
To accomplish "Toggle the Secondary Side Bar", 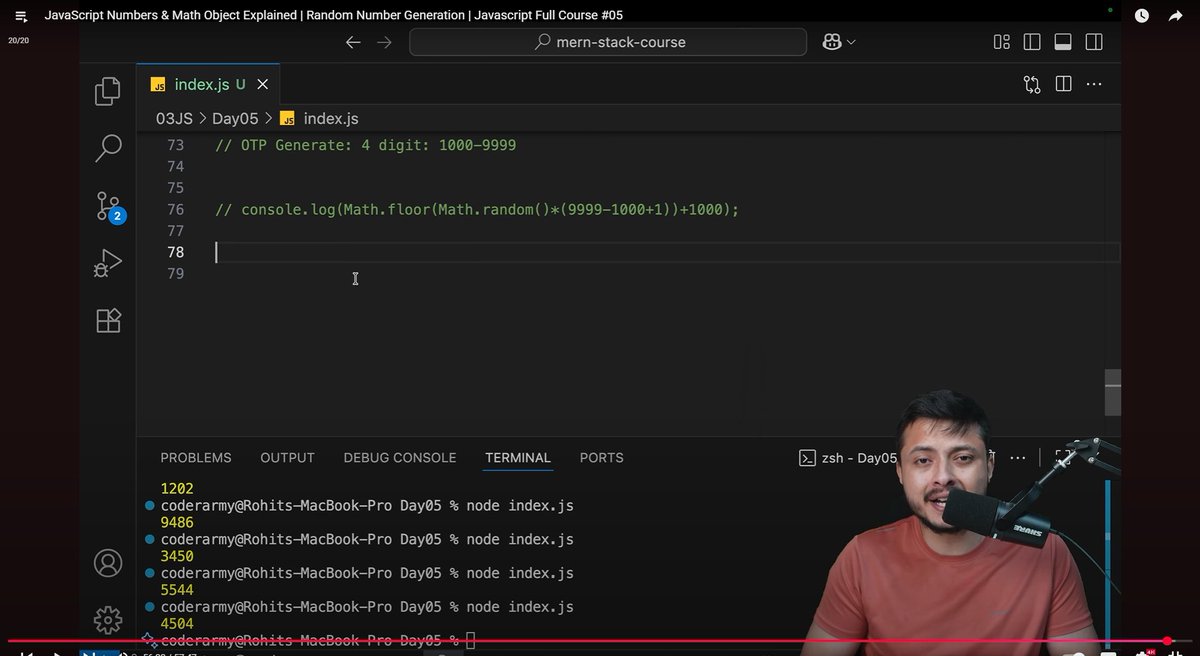I will tap(1094, 42).
